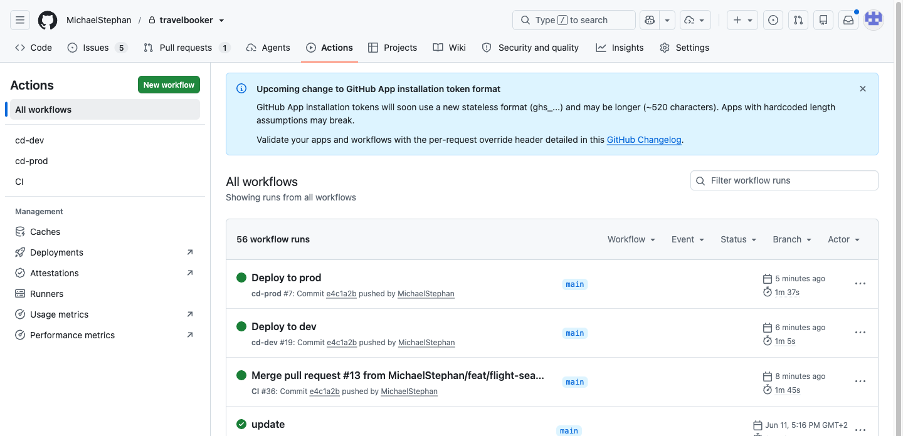Expand the Workflow filter dropdown
The height and width of the screenshot is (436, 904).
[631, 239]
